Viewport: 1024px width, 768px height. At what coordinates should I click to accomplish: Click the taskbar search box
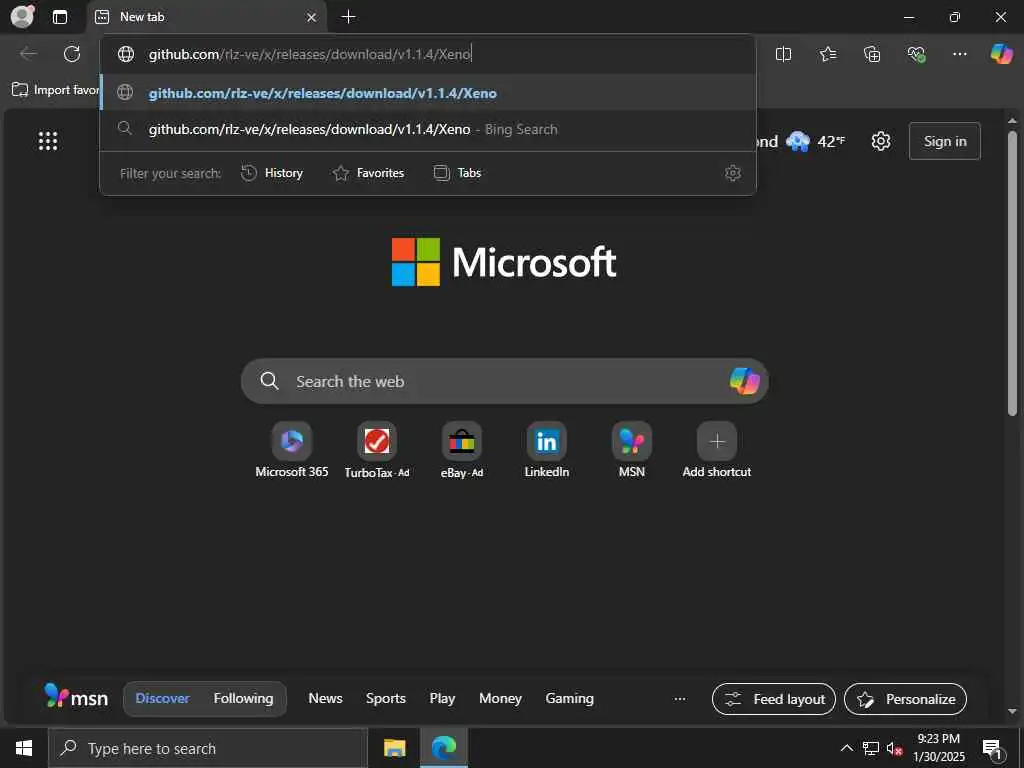(208, 748)
